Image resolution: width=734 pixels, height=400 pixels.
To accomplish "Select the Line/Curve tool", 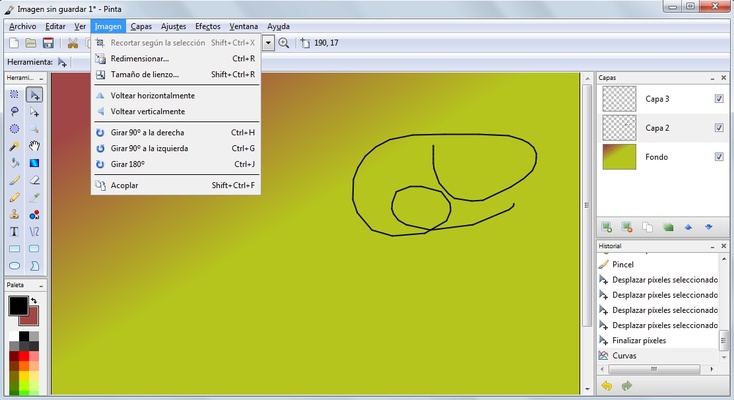I will coord(34,231).
